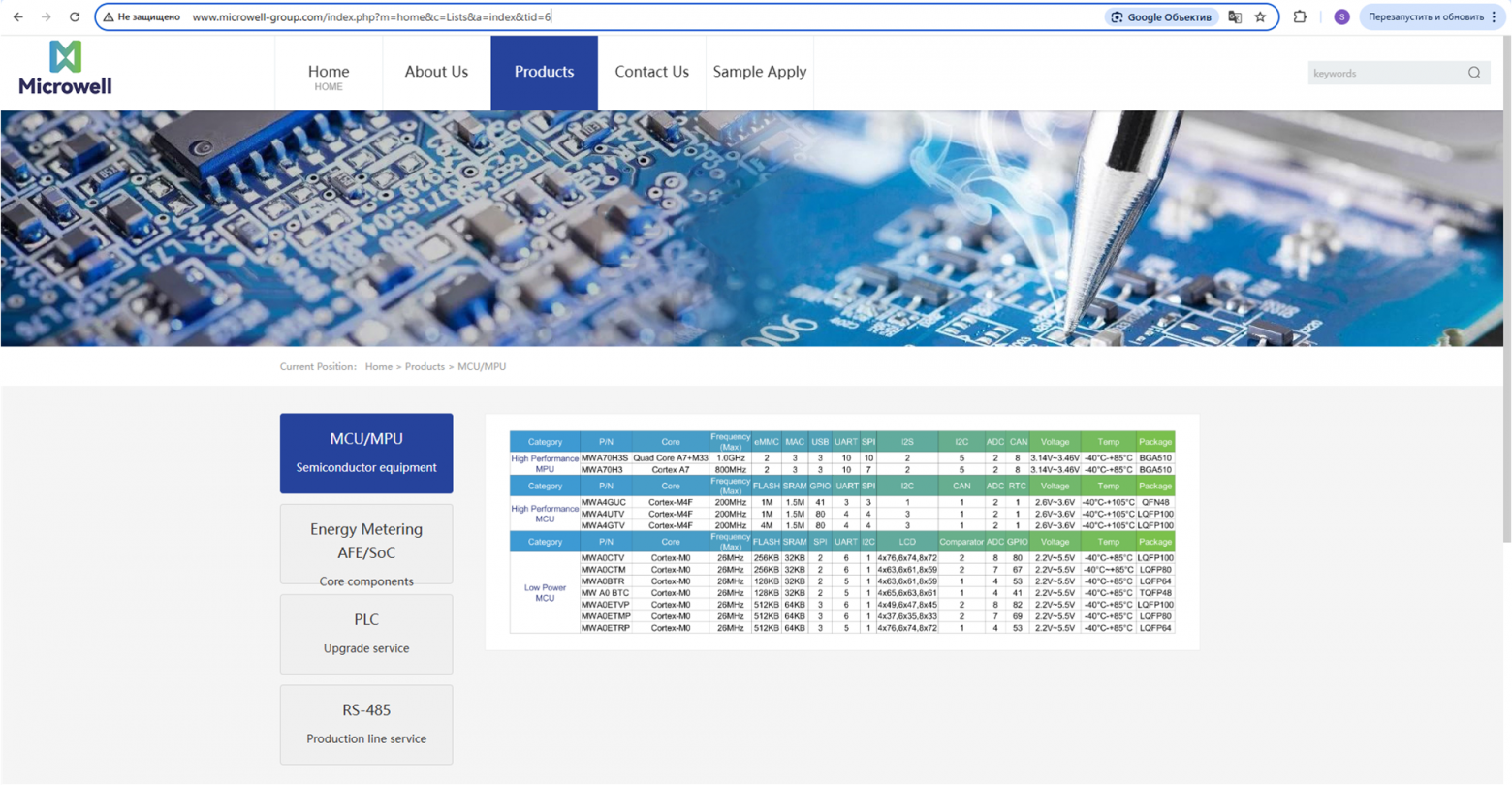1512x785 pixels.
Task: Open the RS-485 product category
Action: point(366,724)
